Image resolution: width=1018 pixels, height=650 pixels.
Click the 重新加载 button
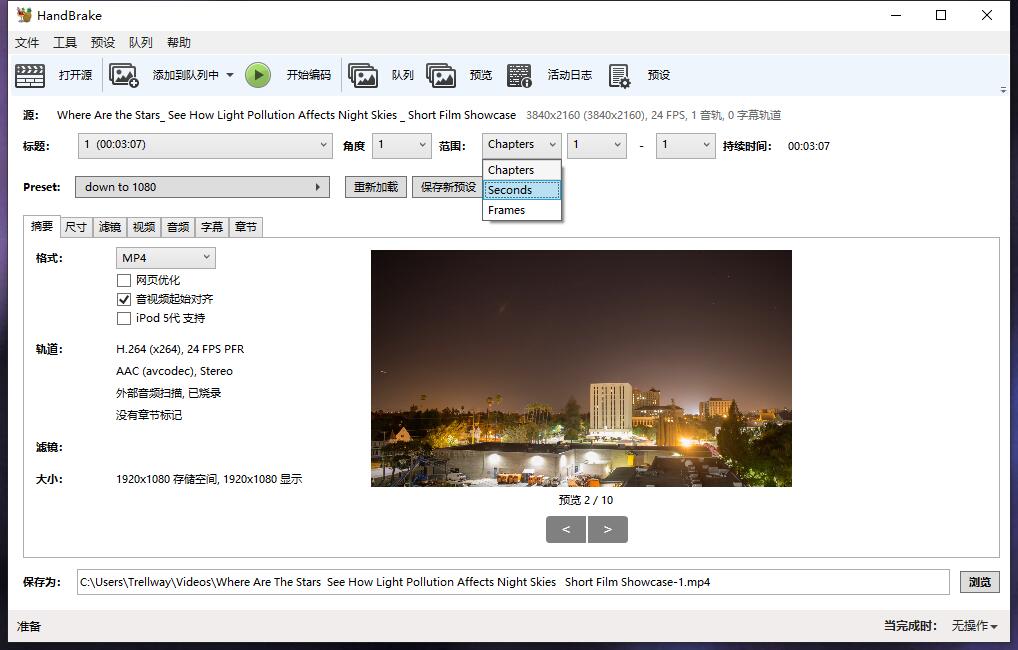coord(376,187)
